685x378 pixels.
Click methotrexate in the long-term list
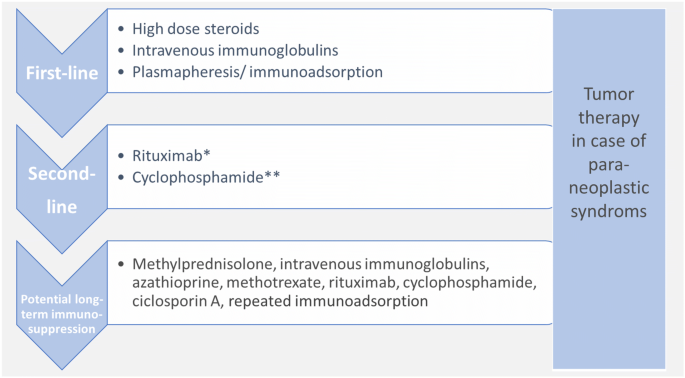(x=275, y=283)
